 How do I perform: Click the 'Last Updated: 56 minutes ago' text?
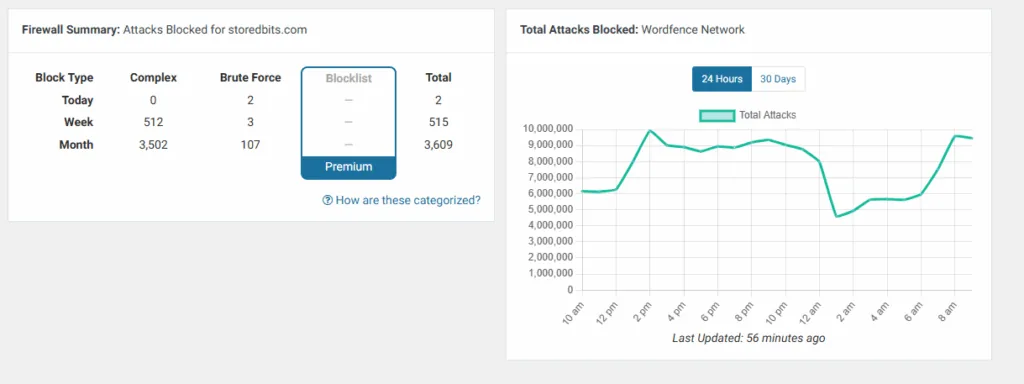coord(748,338)
